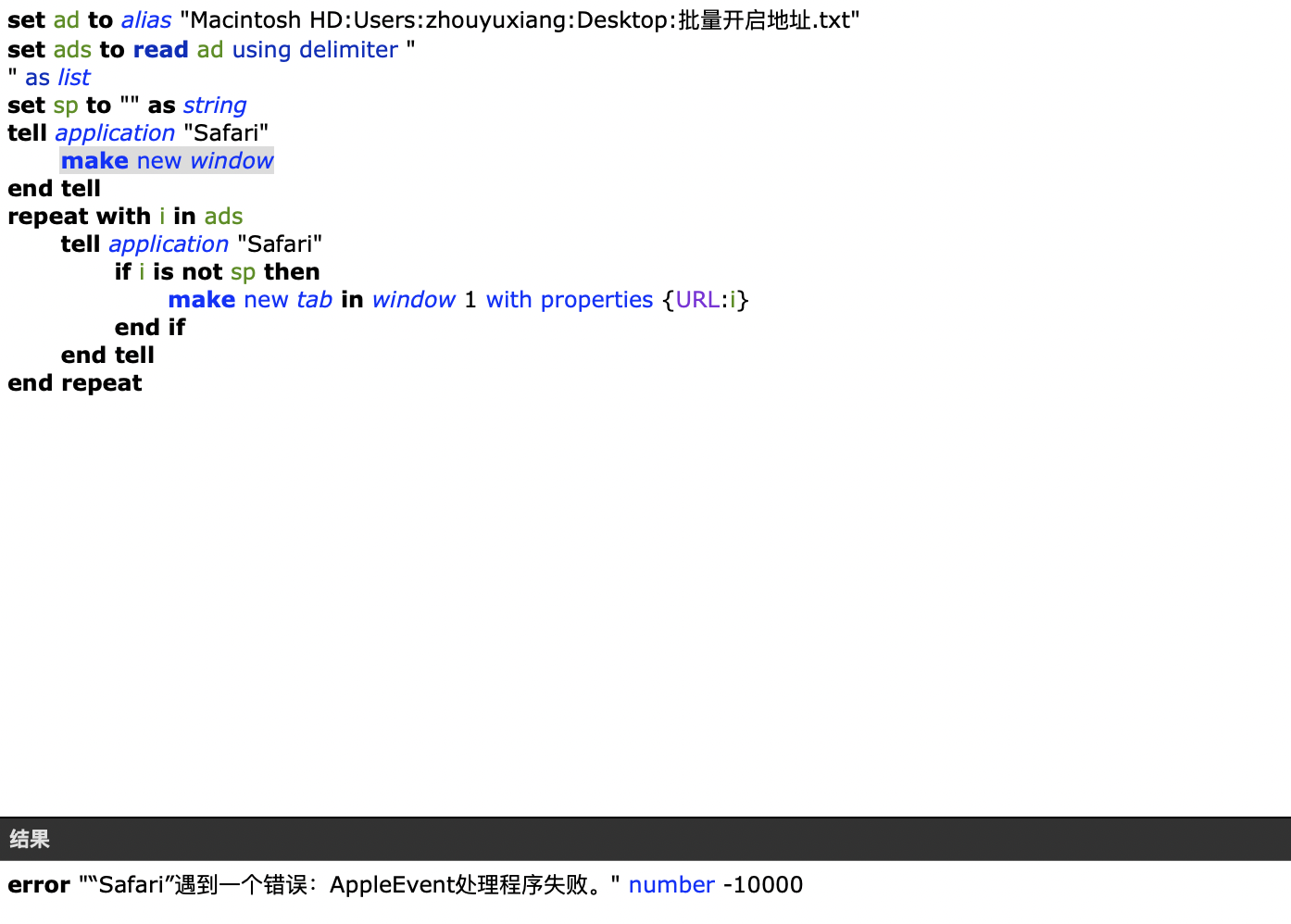Click "repeat with" at the loop start
The image size is (1291, 924).
pyautogui.click(x=79, y=217)
